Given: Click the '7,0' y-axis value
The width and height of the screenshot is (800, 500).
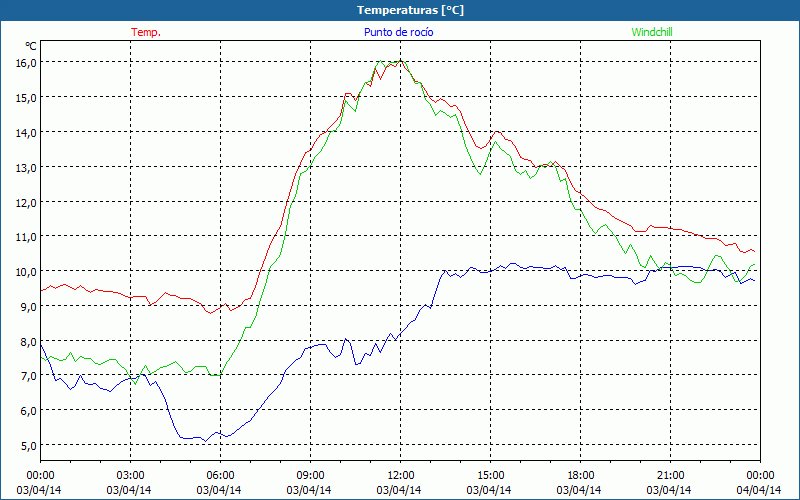Looking at the screenshot, I should pyautogui.click(x=29, y=376).
